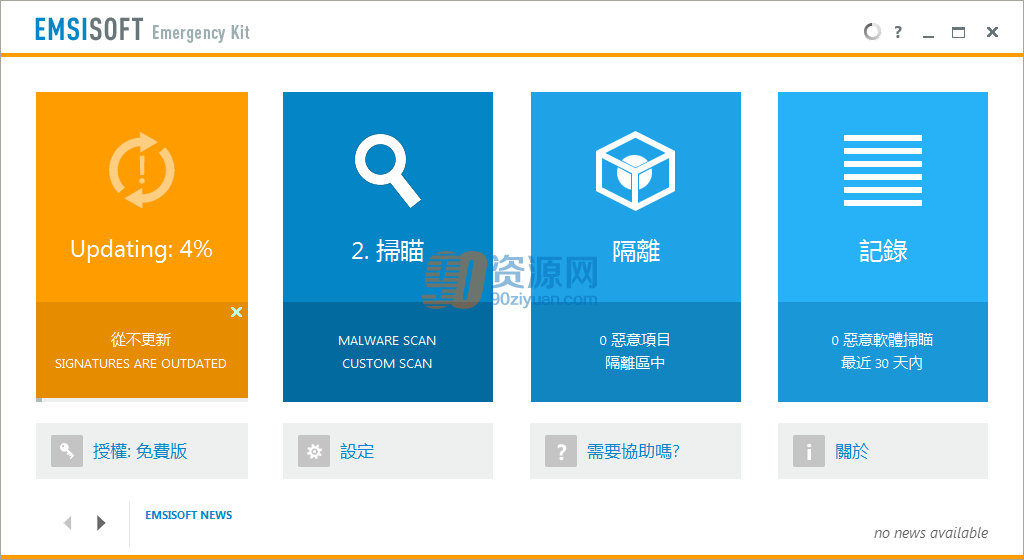
Task: Click the 2. 掃瞄 tile title
Action: [x=388, y=251]
